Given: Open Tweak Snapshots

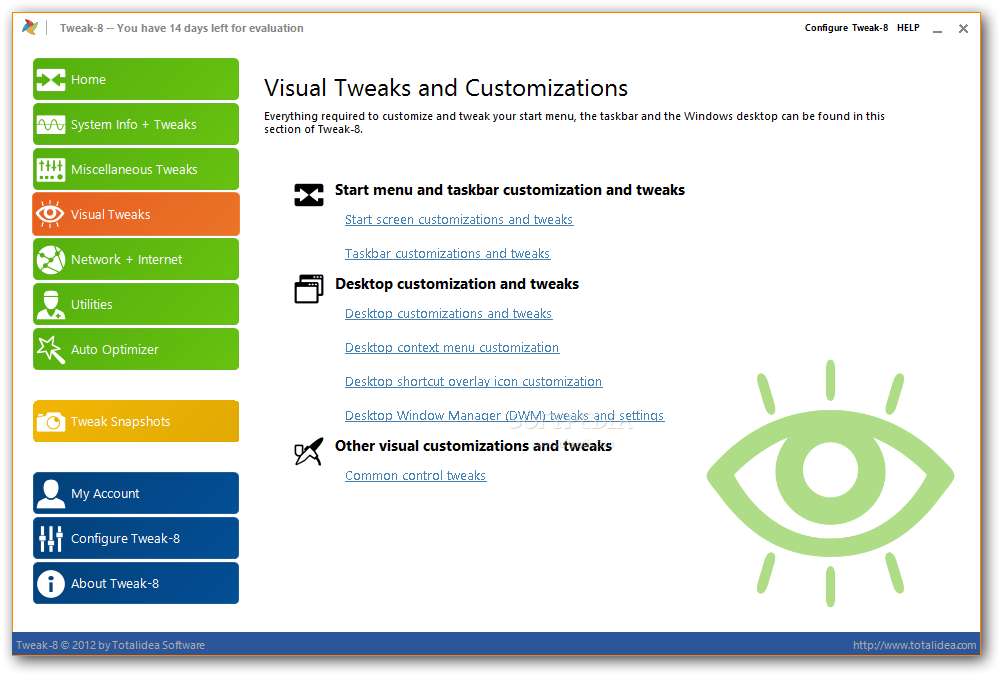Looking at the screenshot, I should click(136, 421).
